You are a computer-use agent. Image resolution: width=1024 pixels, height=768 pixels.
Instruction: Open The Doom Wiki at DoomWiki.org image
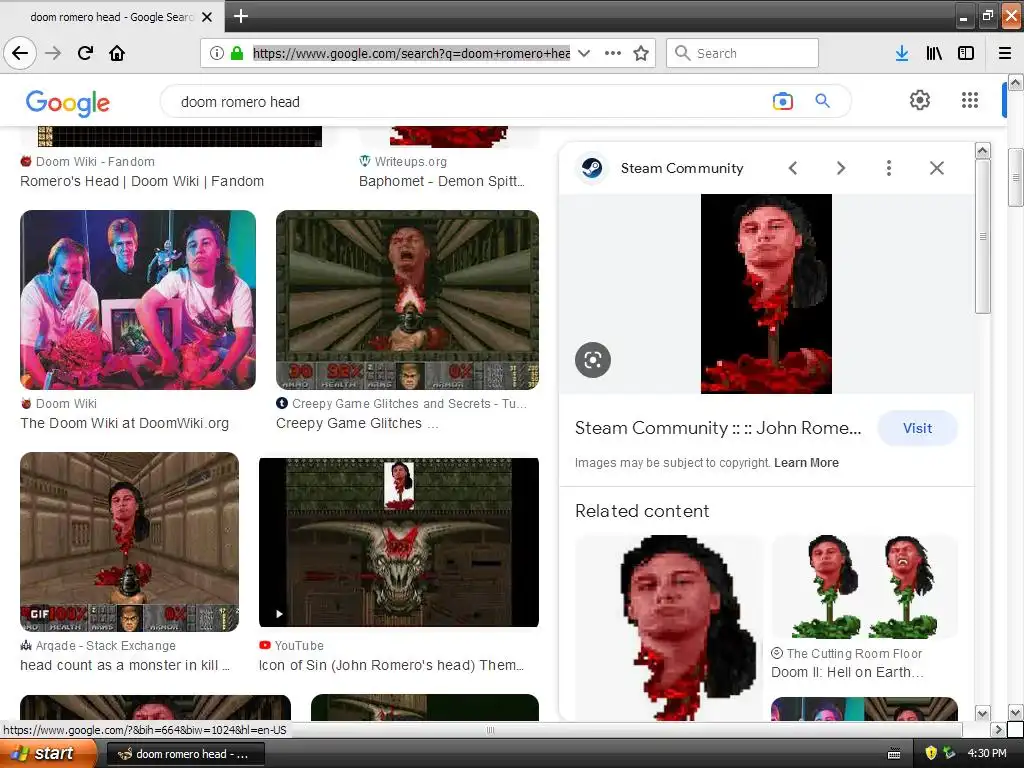138,300
